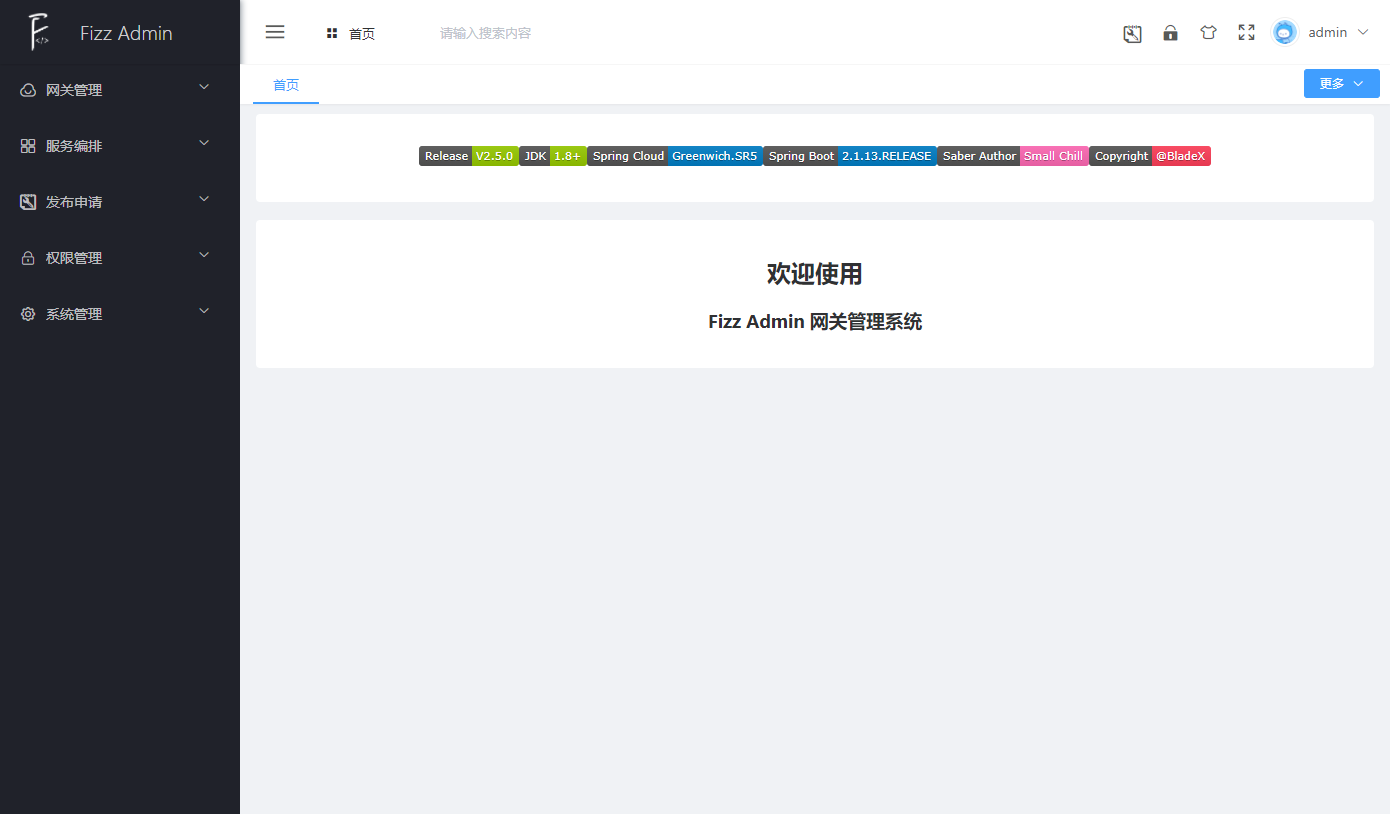Viewport: 1390px width, 814px height.
Task: Click the debug wrench icon in header
Action: coord(1132,33)
